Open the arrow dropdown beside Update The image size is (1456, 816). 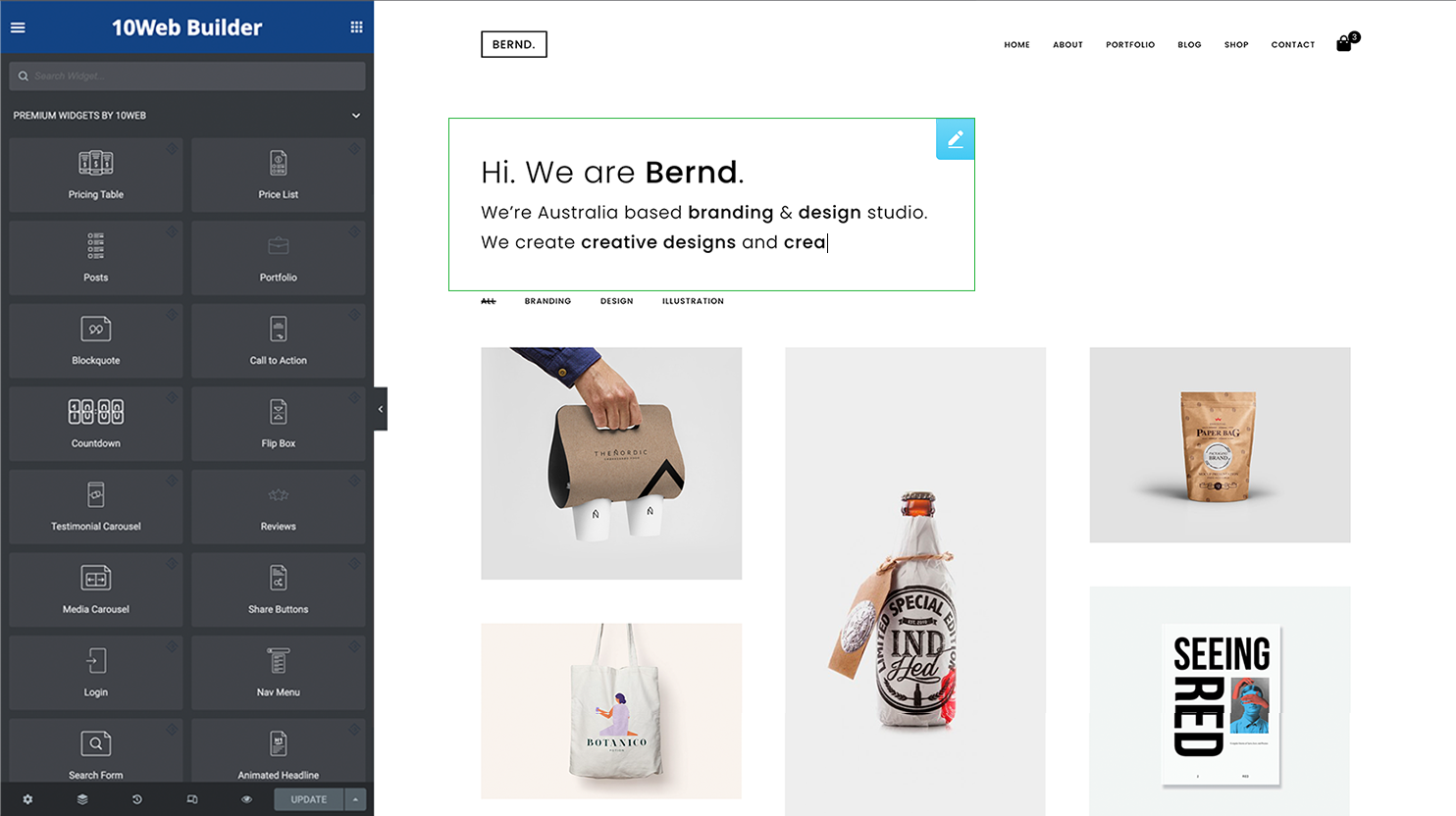(x=355, y=799)
